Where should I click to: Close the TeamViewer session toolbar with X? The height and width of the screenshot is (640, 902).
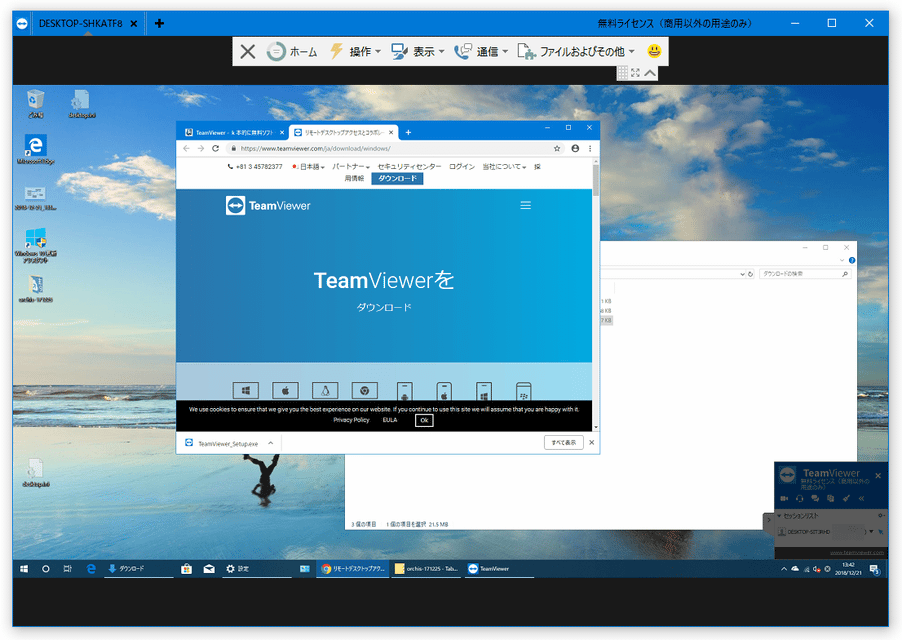click(248, 52)
